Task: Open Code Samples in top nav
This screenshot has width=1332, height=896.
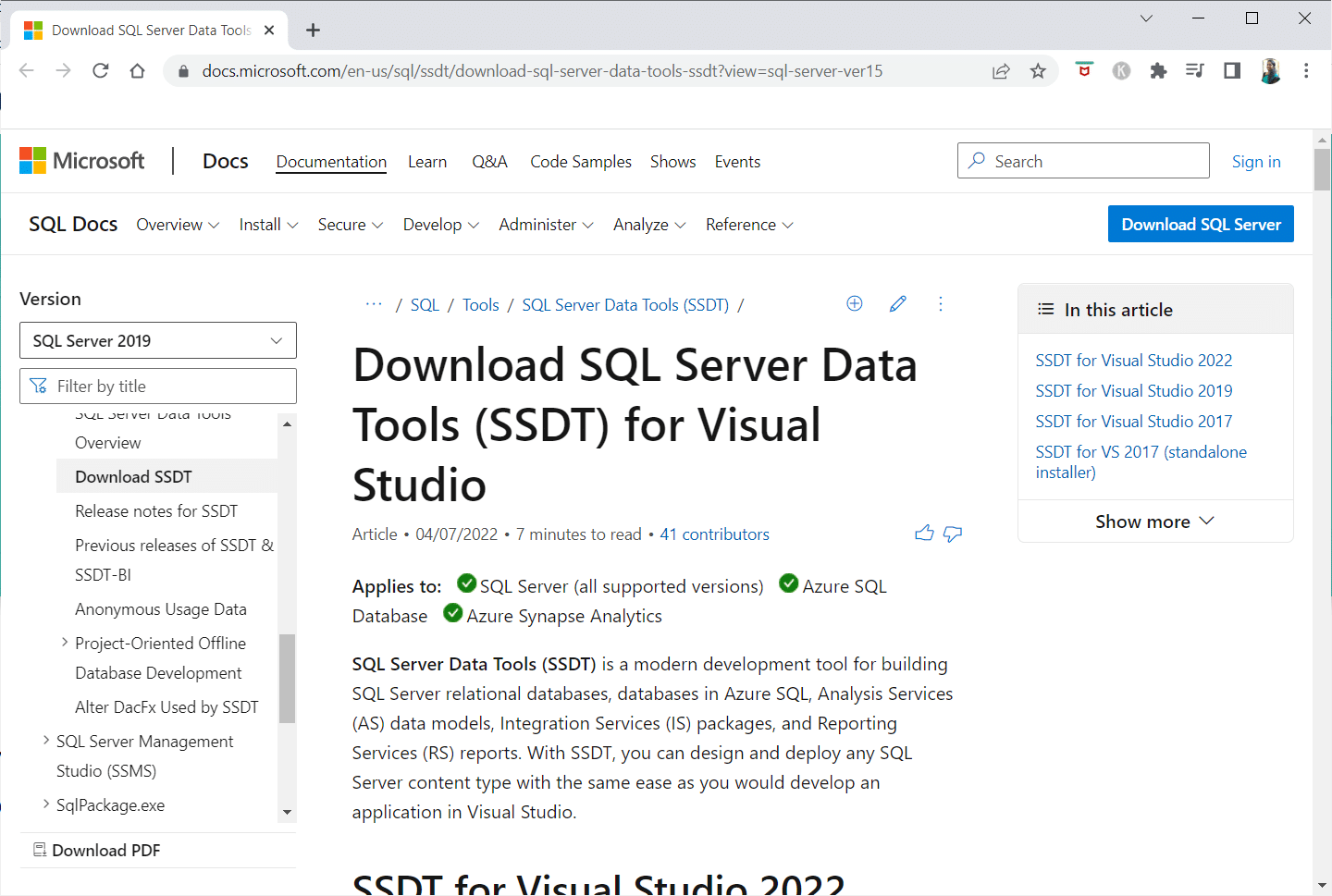Action: (581, 162)
